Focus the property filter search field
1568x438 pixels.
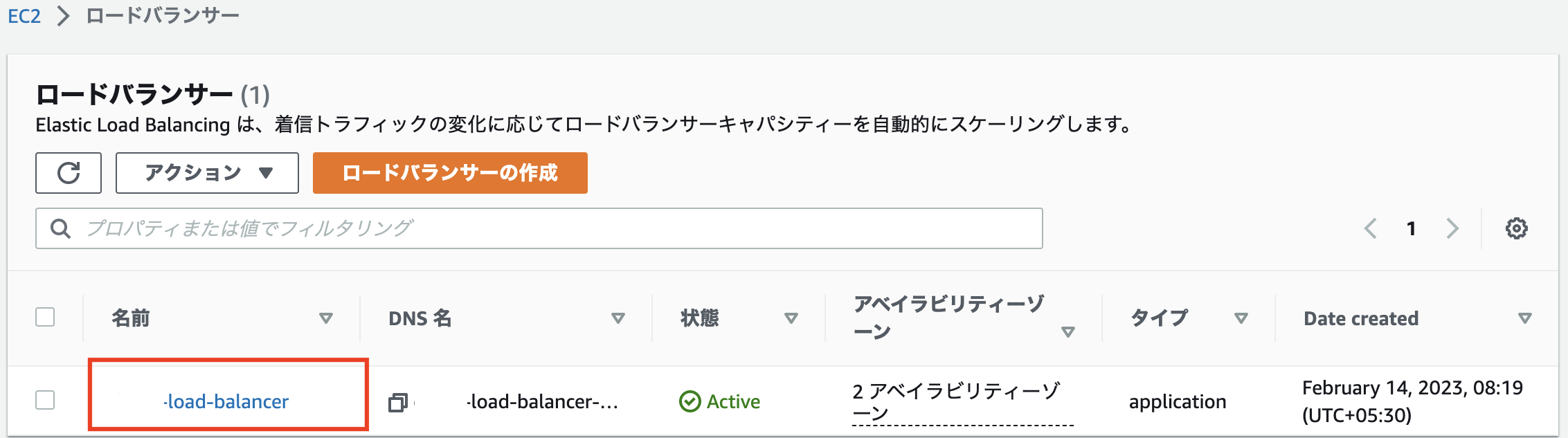(539, 228)
